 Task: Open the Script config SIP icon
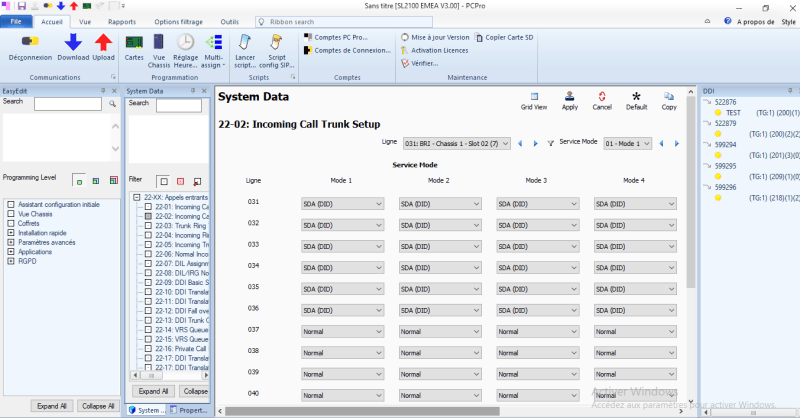click(x=277, y=42)
